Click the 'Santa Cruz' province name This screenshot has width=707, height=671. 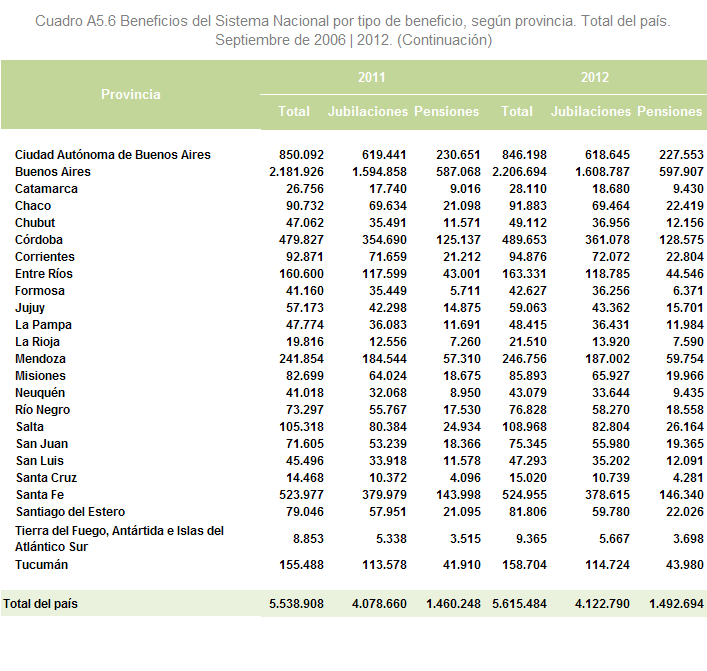(46, 478)
